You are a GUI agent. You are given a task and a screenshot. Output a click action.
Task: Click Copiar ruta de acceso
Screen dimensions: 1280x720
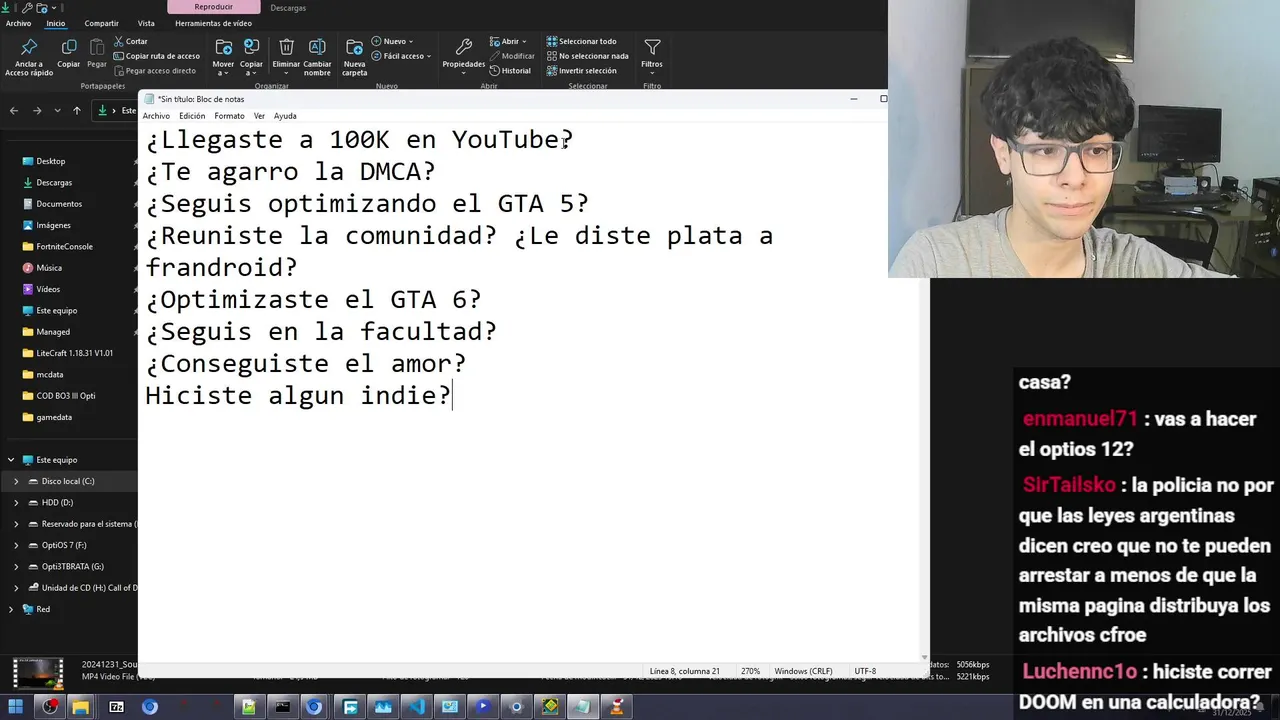156,56
